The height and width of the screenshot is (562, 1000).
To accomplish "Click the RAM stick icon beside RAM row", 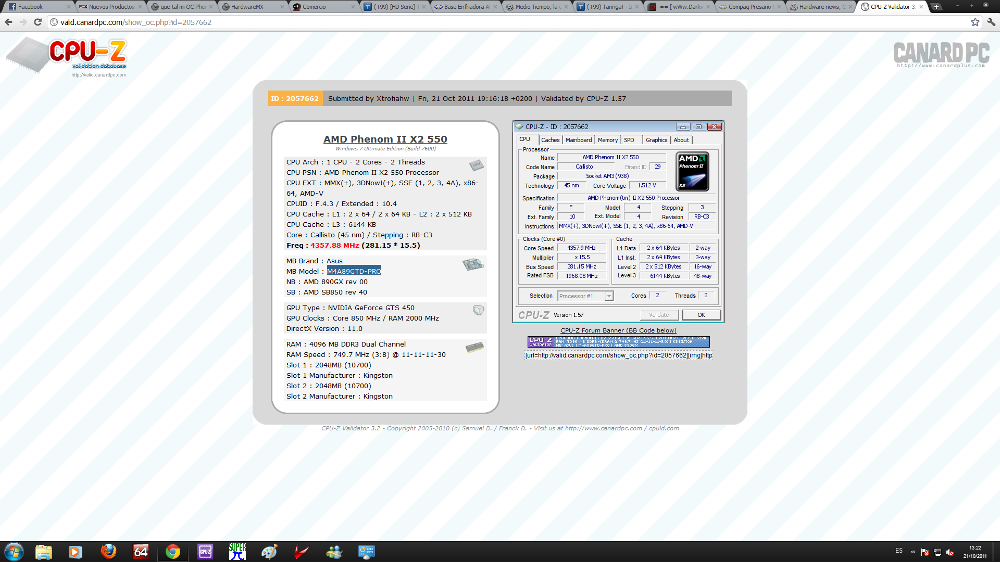I will coord(474,348).
